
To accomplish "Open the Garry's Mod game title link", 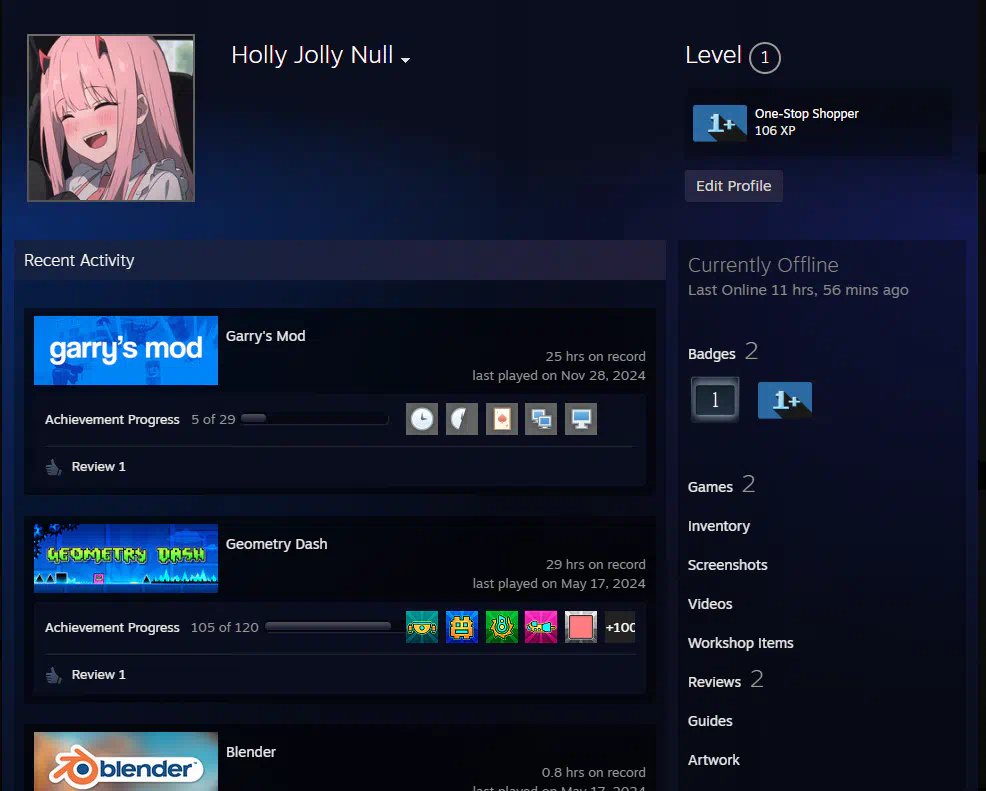I will (x=265, y=336).
